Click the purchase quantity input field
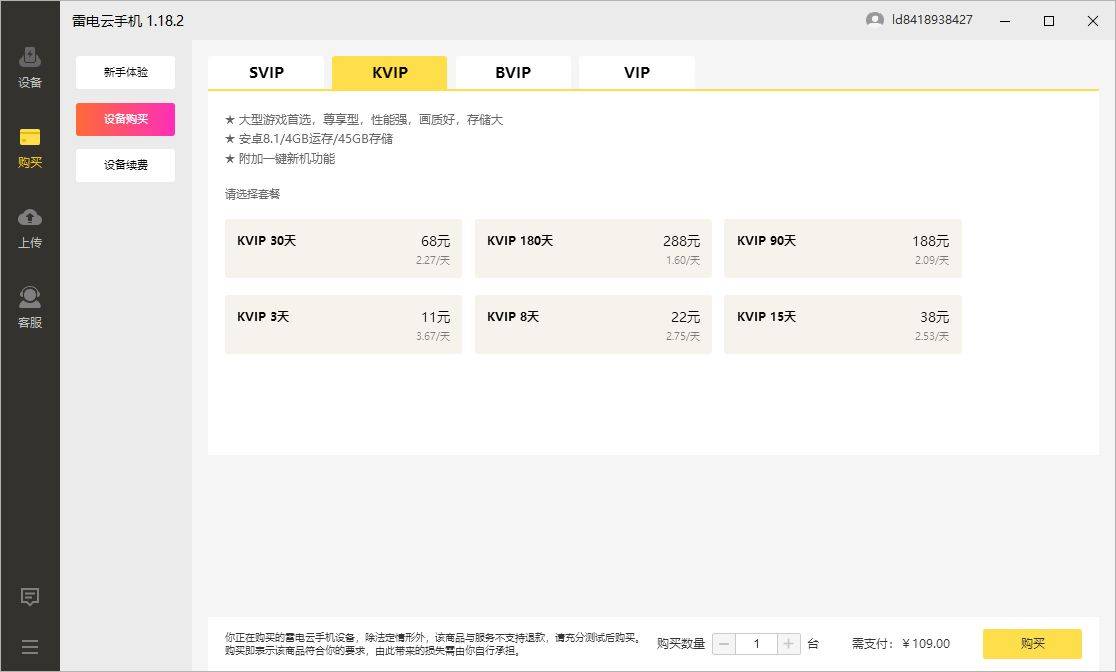The height and width of the screenshot is (672, 1116). tap(757, 644)
